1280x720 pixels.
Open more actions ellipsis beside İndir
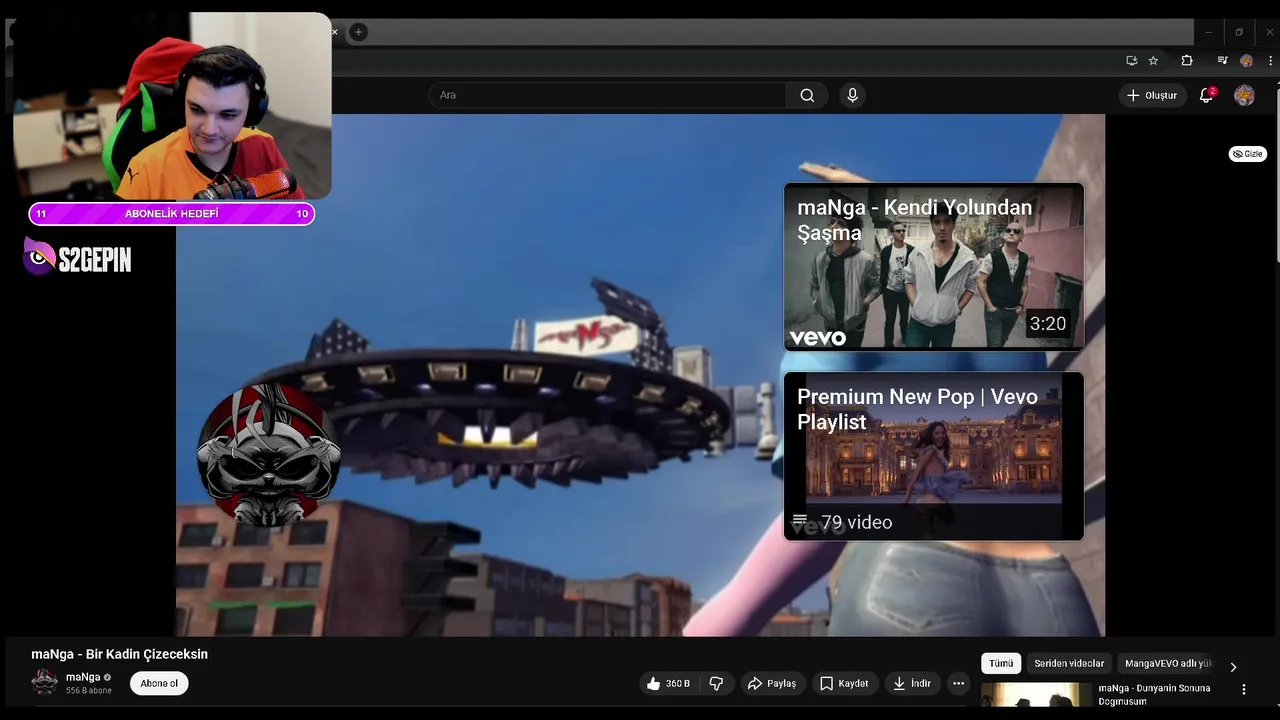pyautogui.click(x=958, y=683)
